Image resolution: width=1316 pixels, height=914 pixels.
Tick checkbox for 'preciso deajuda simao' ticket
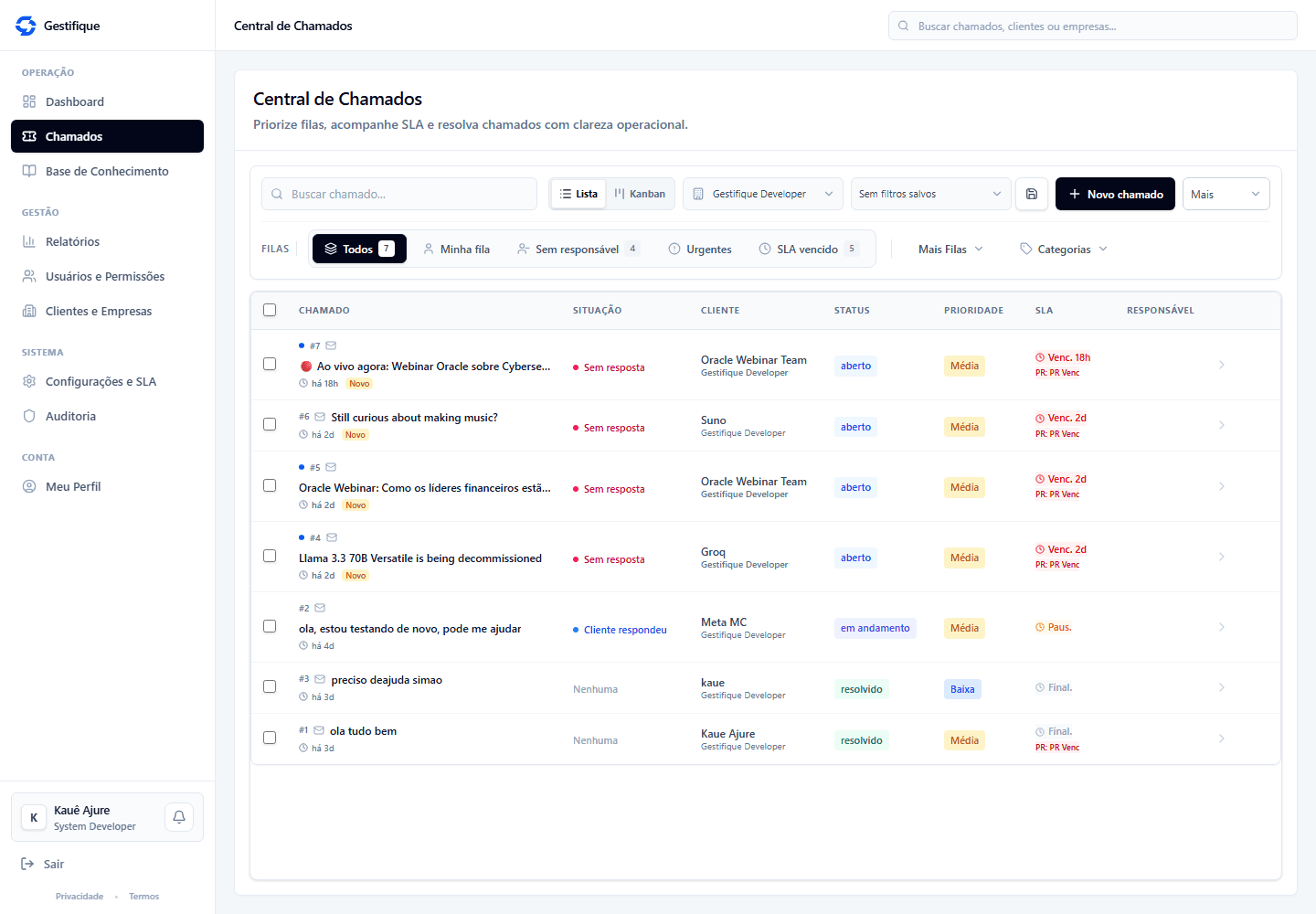pos(270,686)
